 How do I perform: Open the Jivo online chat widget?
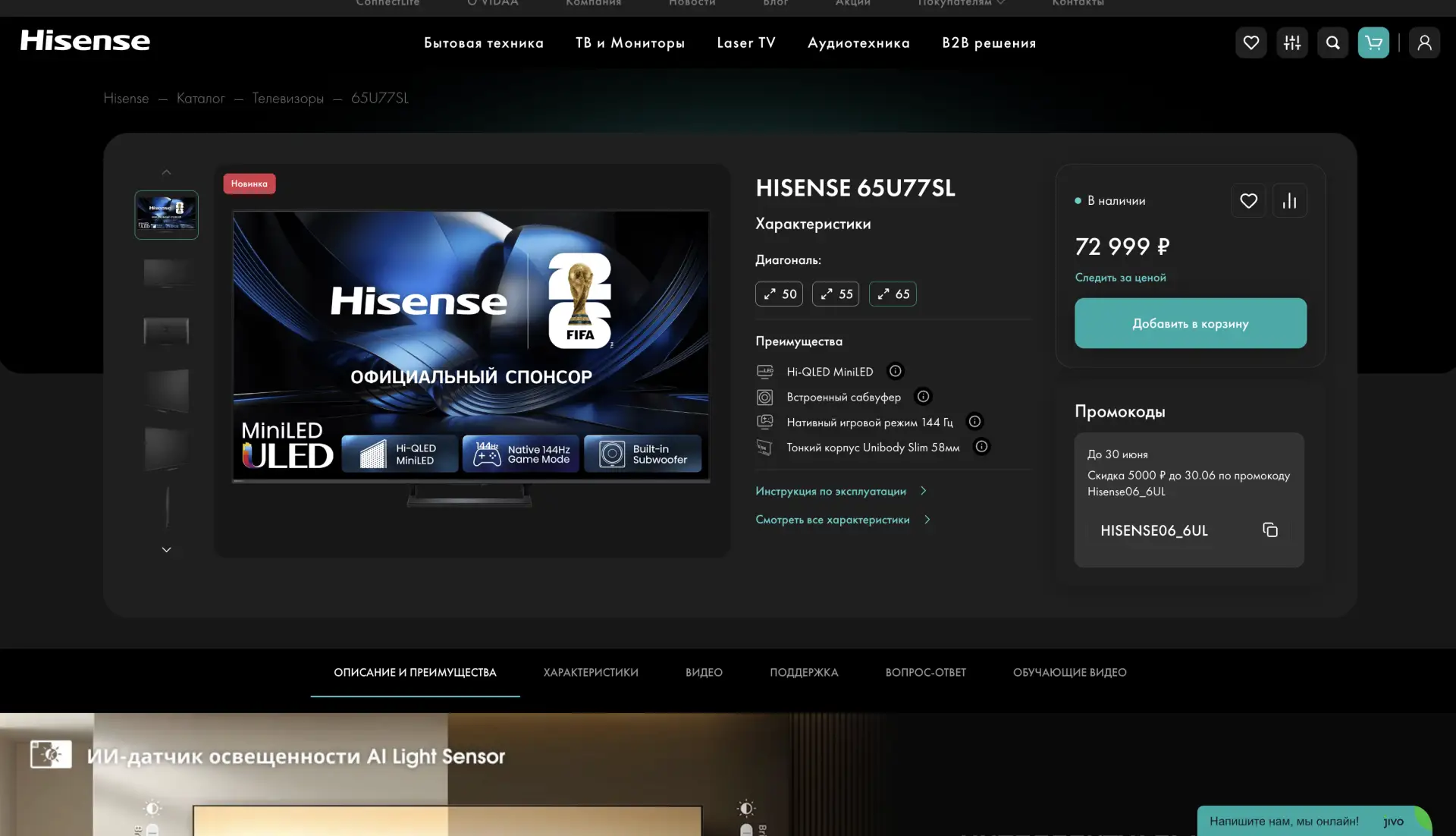click(x=1313, y=821)
